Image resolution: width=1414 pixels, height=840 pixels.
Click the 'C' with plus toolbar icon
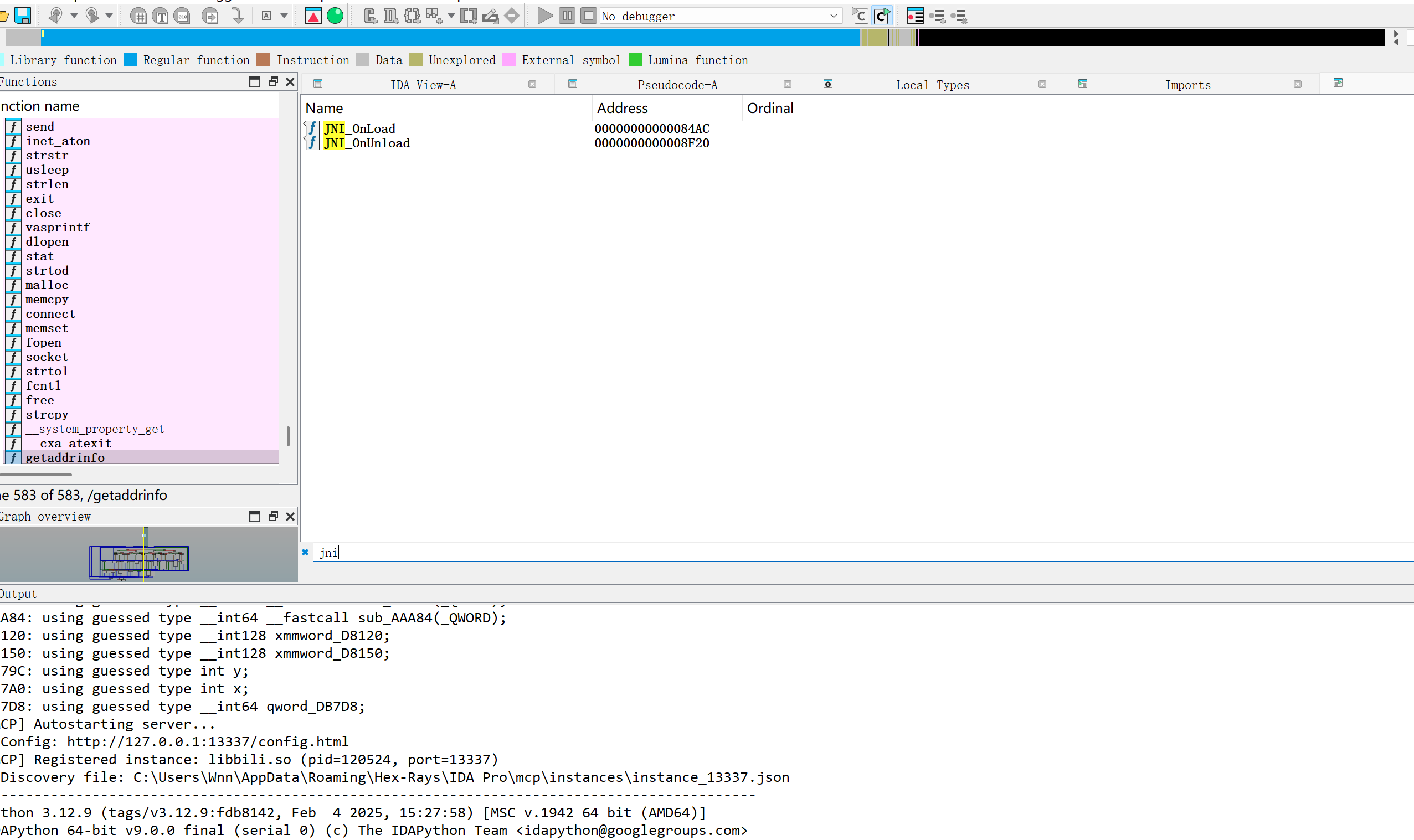369,16
